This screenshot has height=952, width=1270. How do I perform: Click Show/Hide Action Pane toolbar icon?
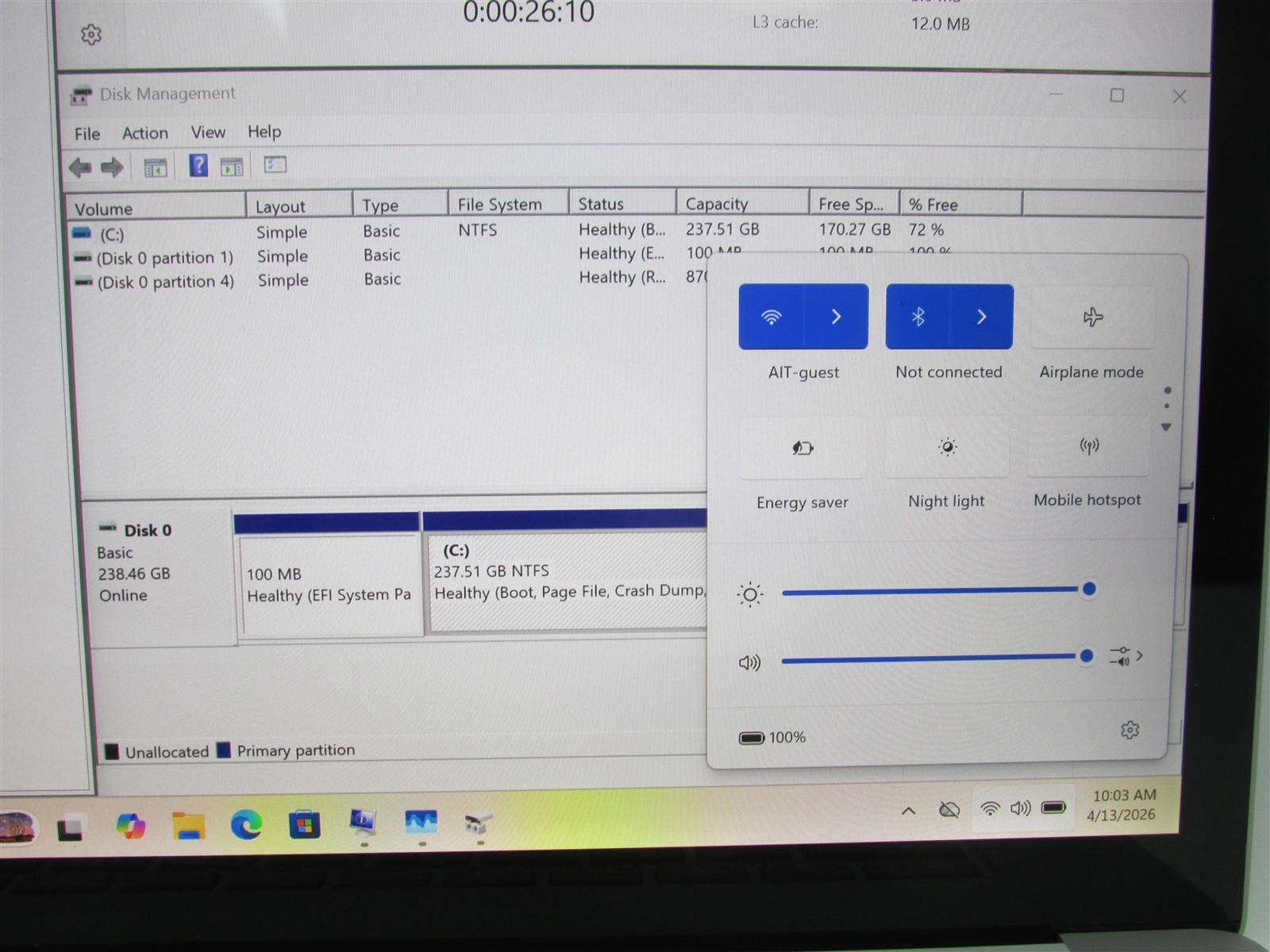pos(231,167)
